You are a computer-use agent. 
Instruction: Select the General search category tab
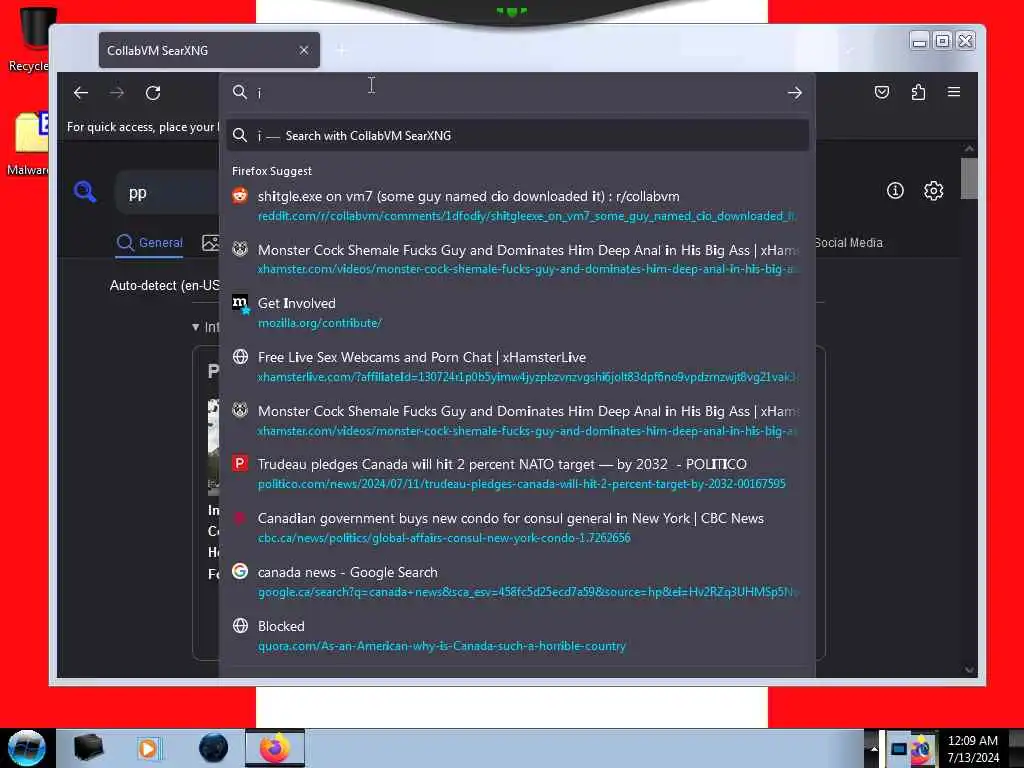coord(150,243)
